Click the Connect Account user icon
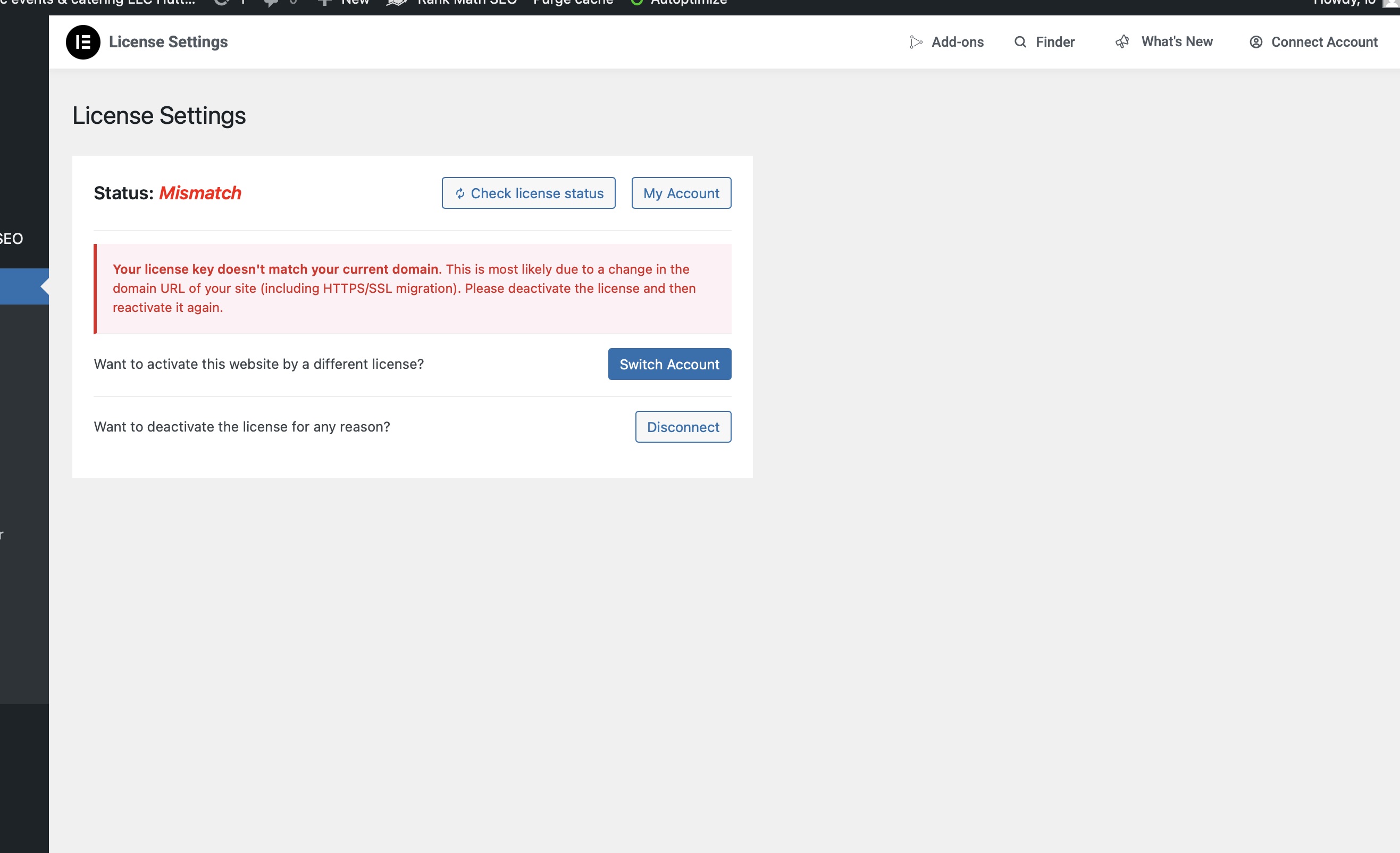The image size is (1400, 853). [1256, 42]
